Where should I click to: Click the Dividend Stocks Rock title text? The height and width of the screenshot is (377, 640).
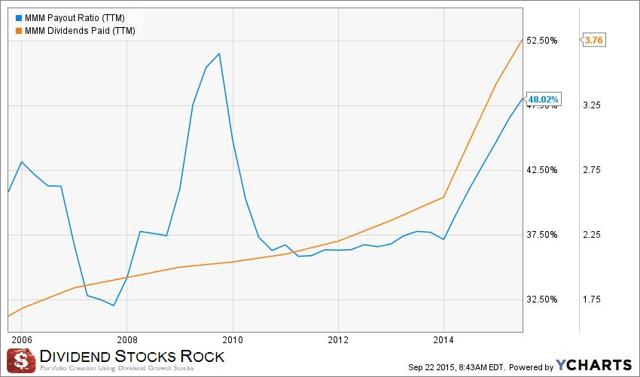(x=131, y=356)
